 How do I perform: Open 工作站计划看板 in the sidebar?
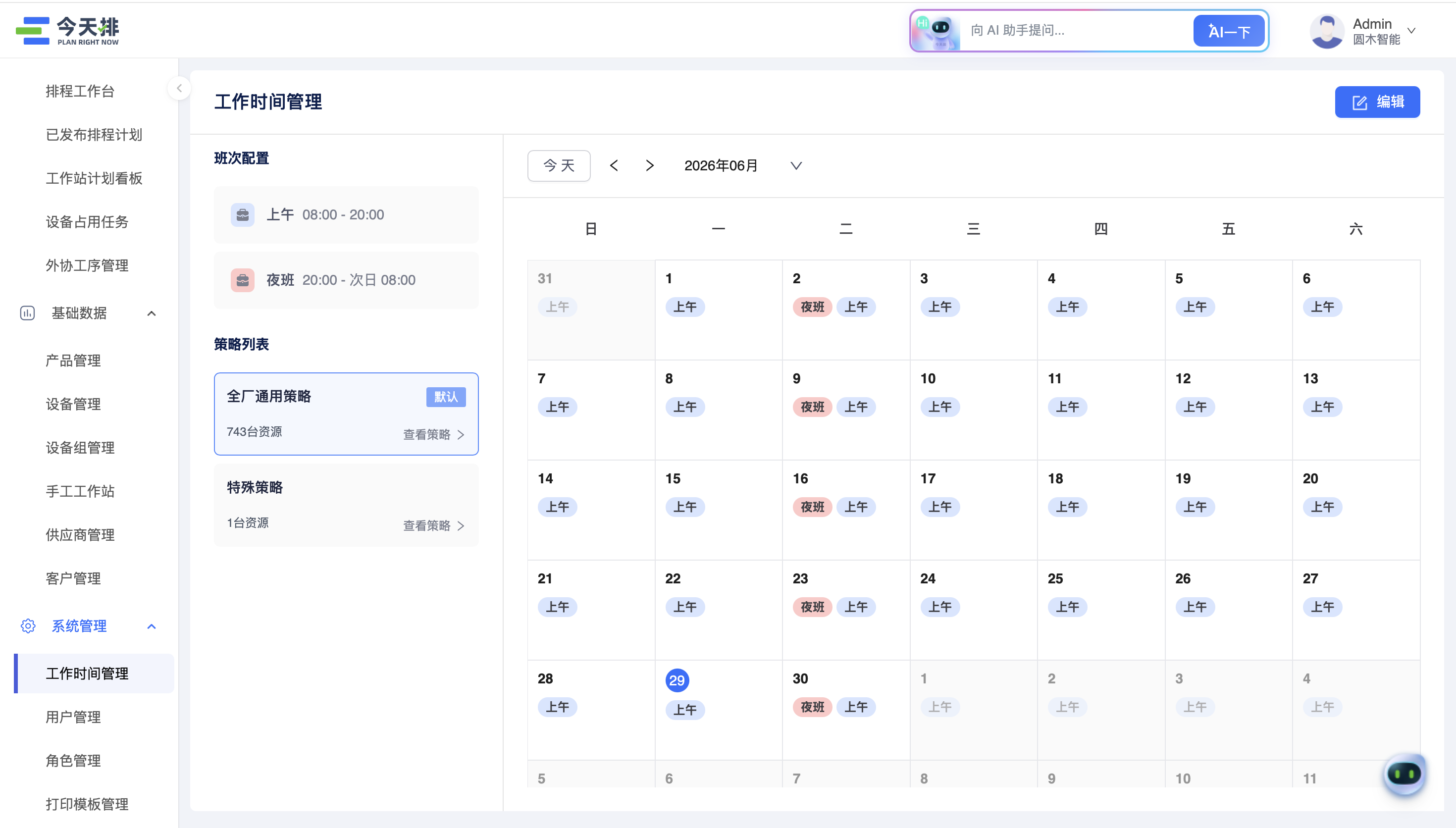[94, 179]
